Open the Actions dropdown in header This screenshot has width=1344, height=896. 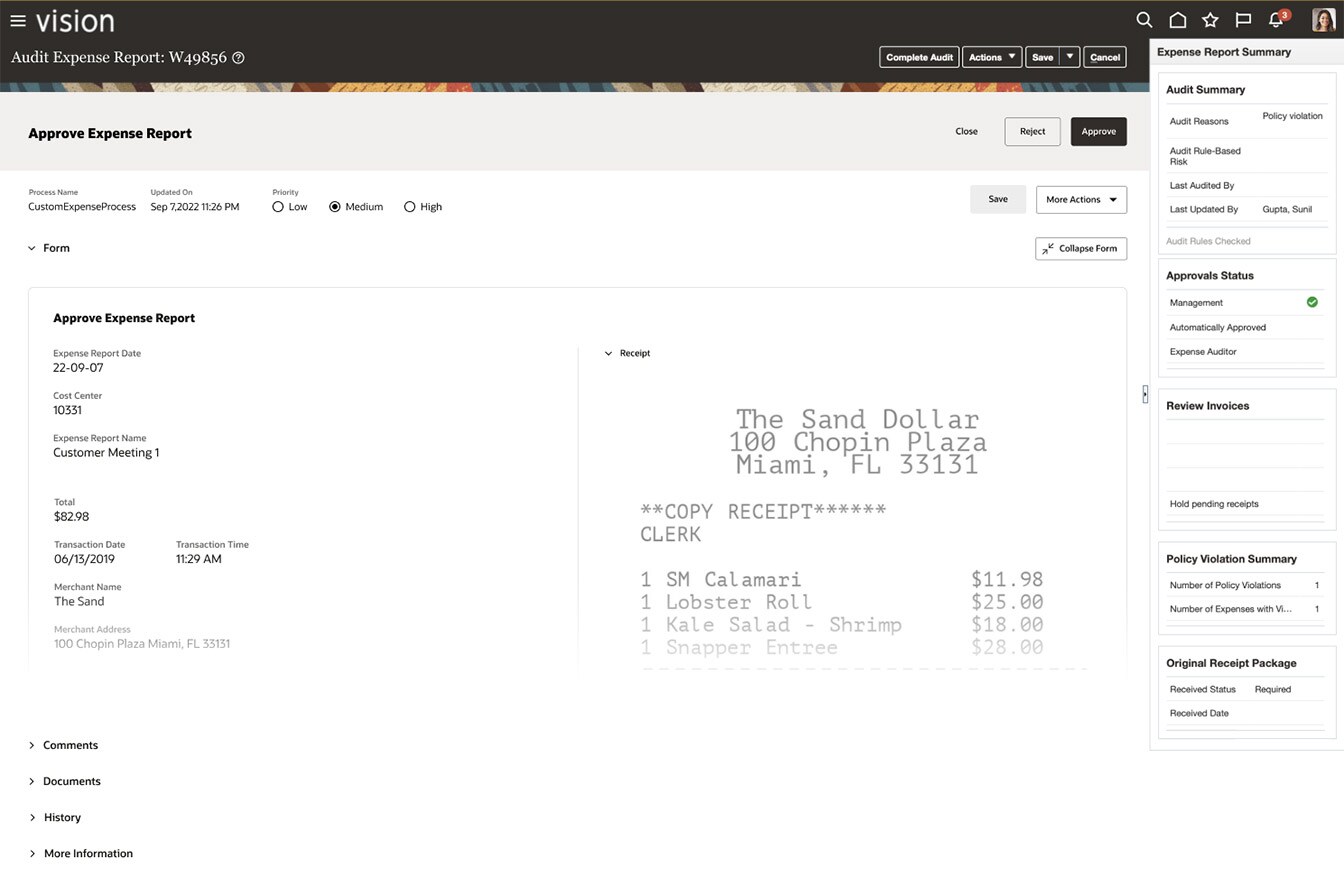click(992, 57)
